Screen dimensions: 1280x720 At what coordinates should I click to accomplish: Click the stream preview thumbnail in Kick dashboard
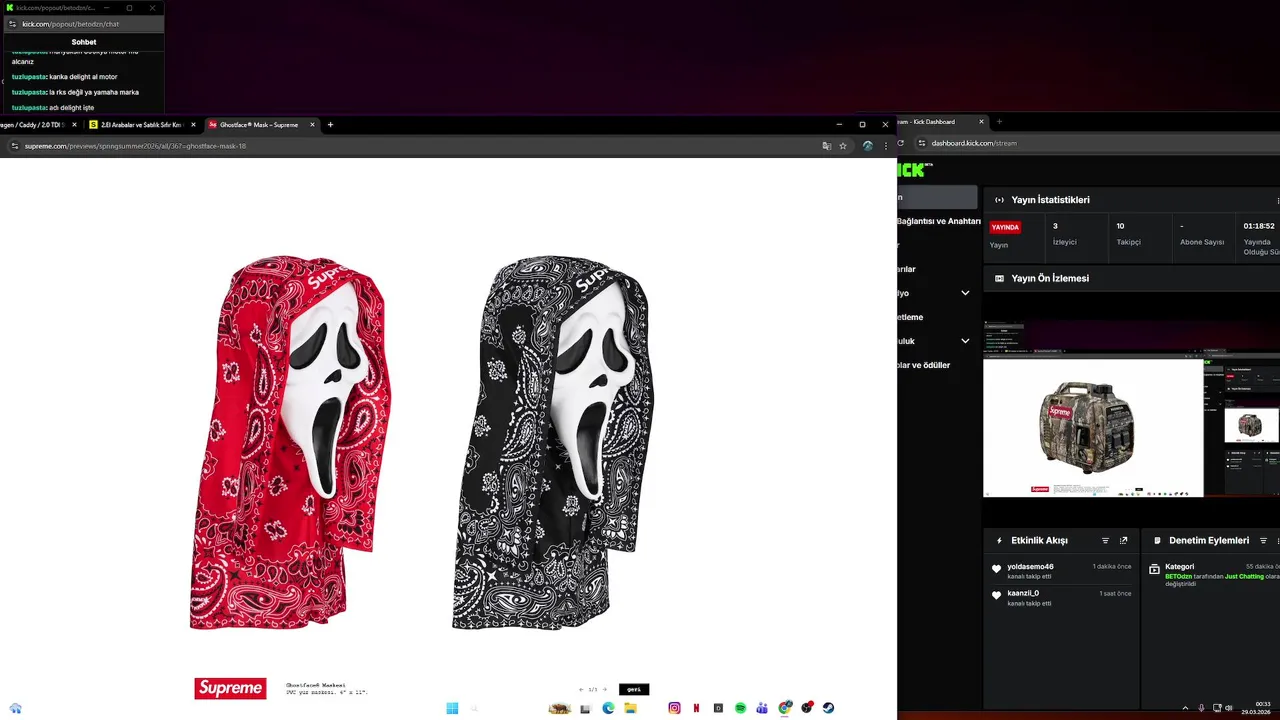1131,409
